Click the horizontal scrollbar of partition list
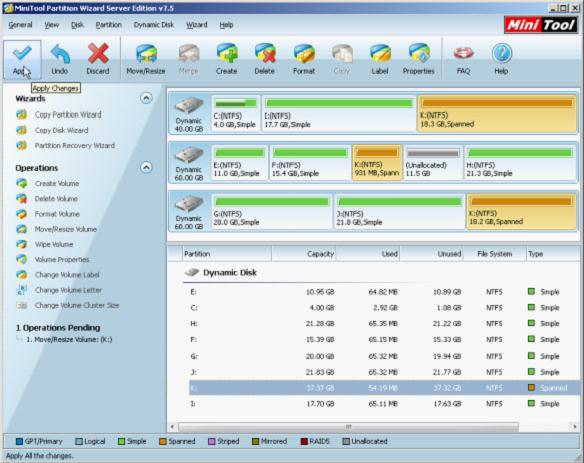 (x=348, y=426)
